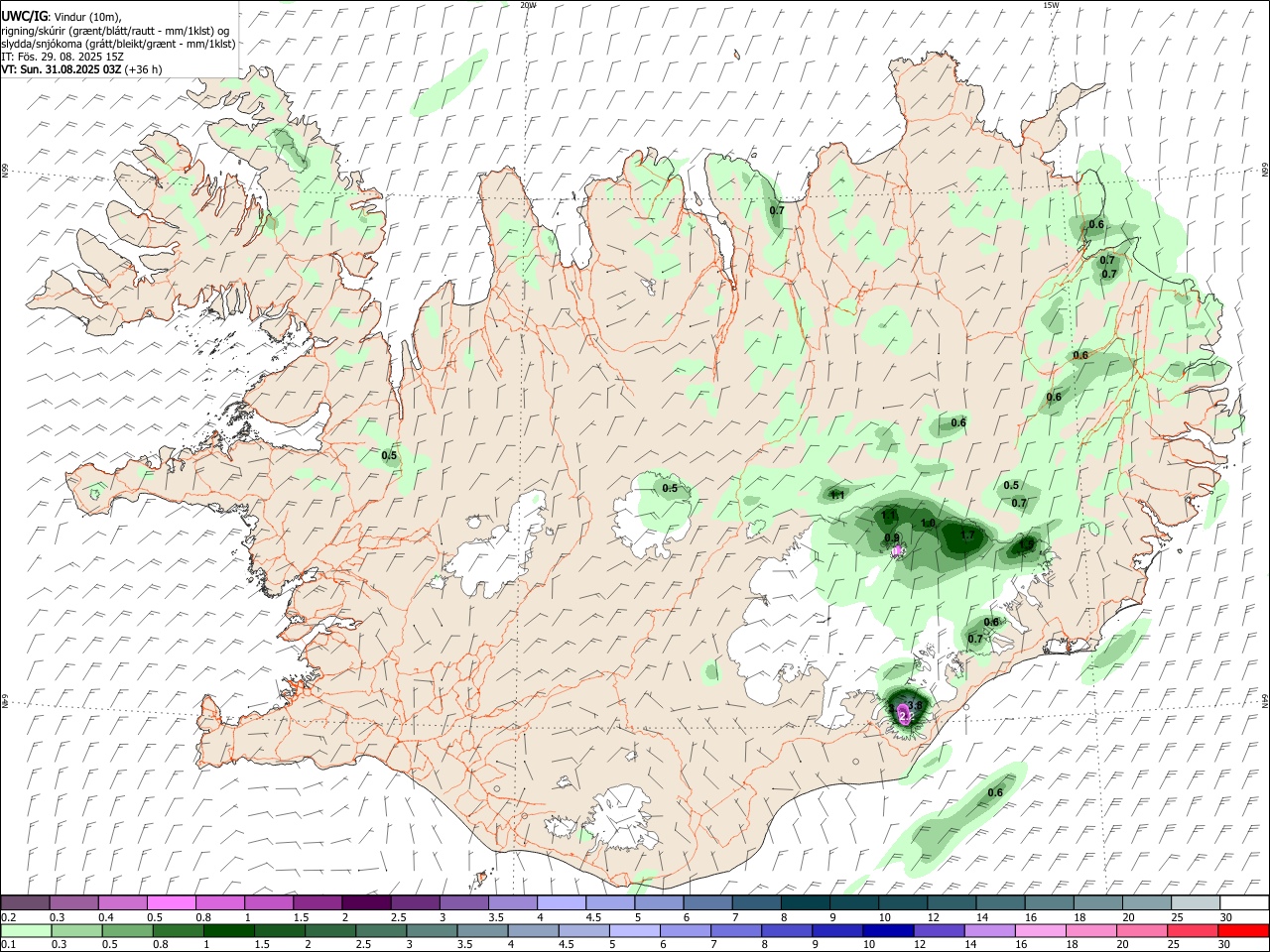The width and height of the screenshot is (1270, 952).
Task: Click the 66N latitude label on the left edge
Action: [x=5, y=172]
